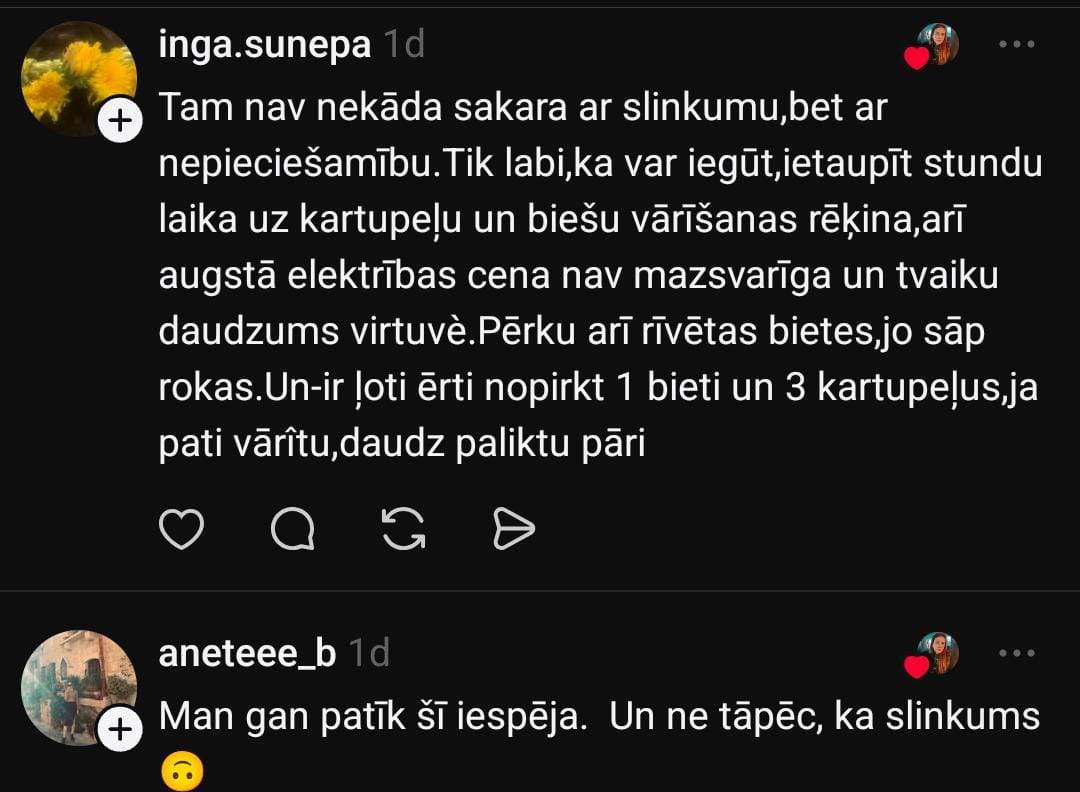Open the aneteee_b username link
This screenshot has height=792, width=1080.
(247, 654)
